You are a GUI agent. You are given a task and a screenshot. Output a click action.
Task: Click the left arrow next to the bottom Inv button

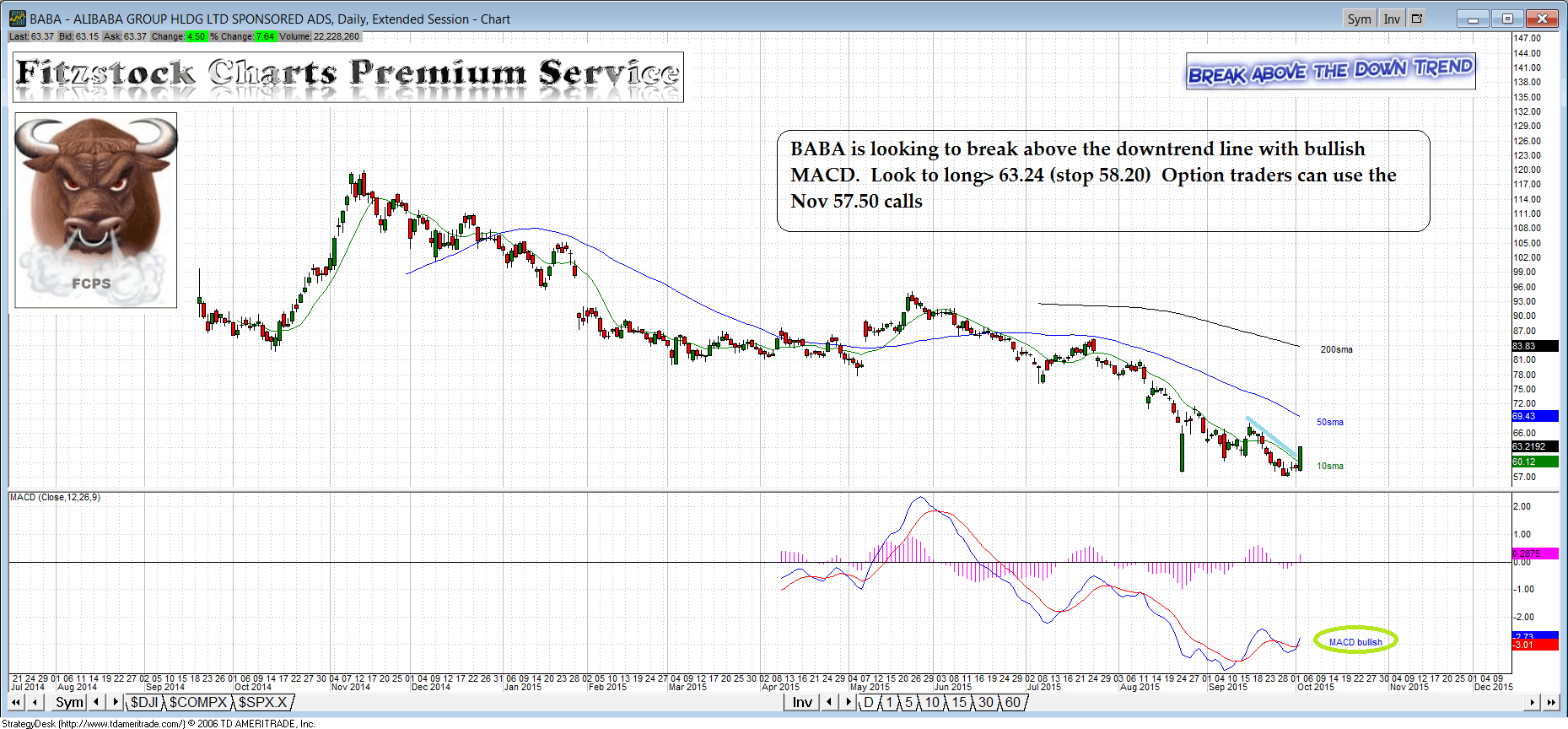coord(830,702)
